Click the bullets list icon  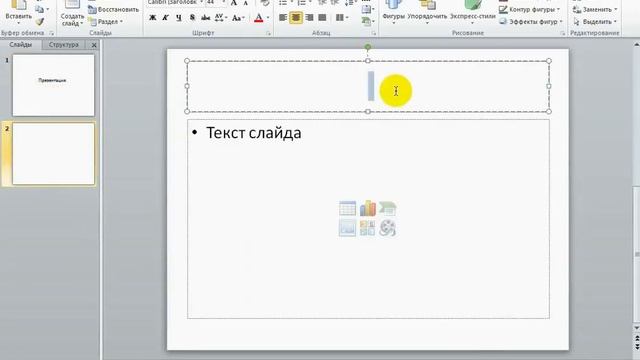click(284, 3)
